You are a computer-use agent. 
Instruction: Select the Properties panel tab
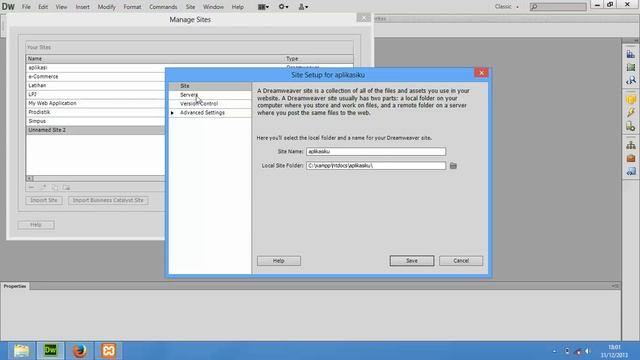15,286
